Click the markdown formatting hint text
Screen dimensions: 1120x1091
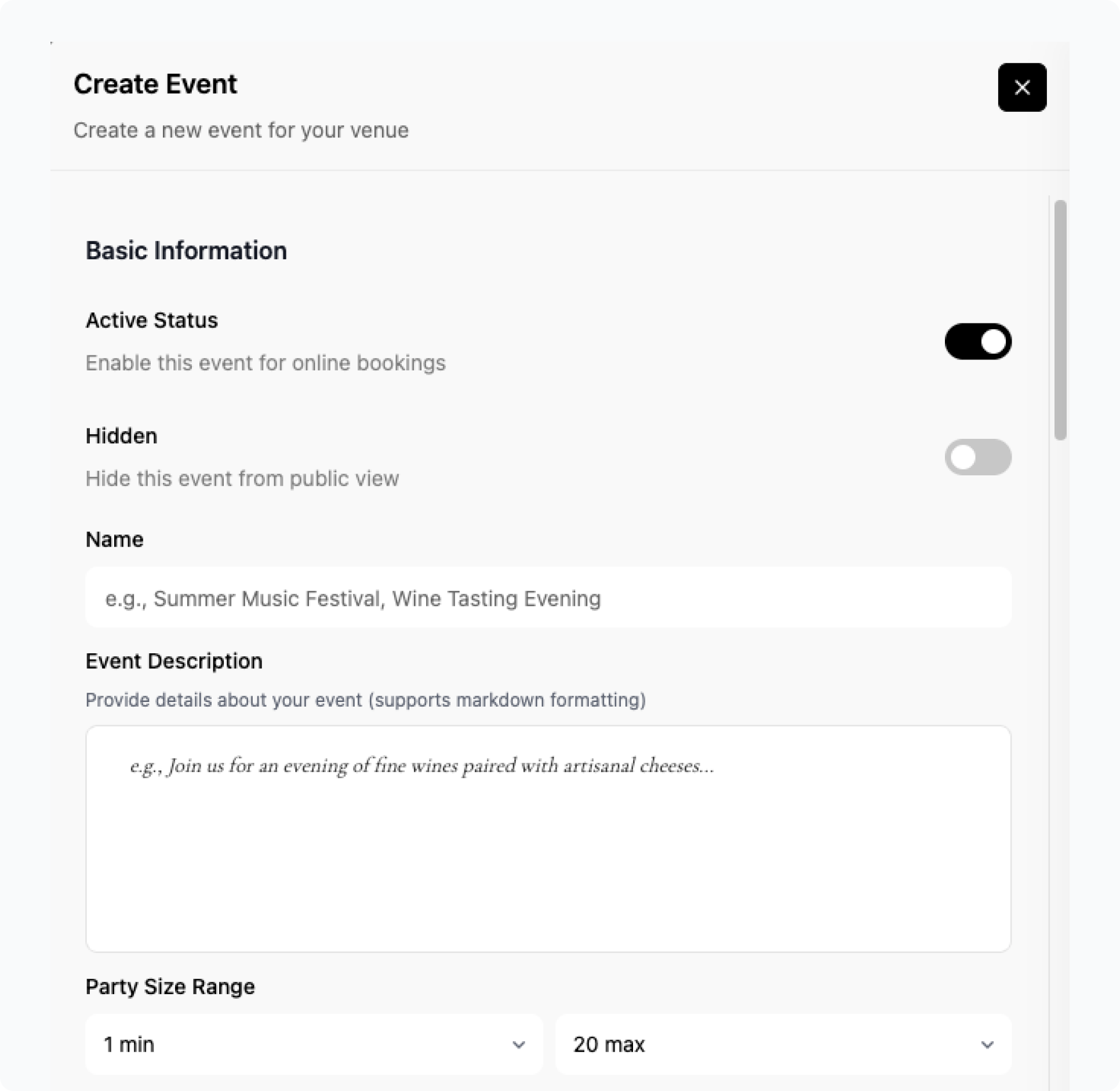[365, 700]
